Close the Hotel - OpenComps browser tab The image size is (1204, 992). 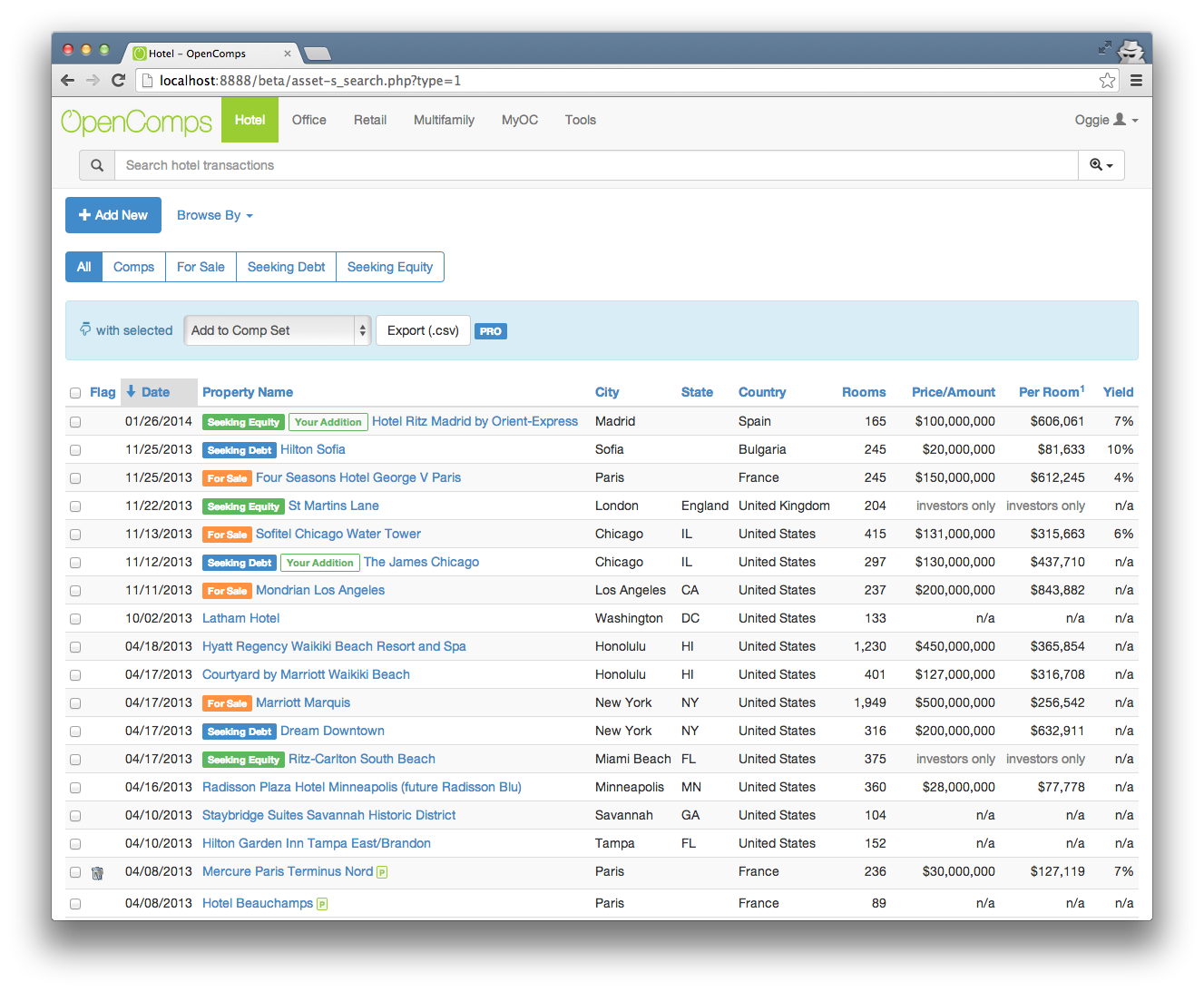pyautogui.click(x=288, y=54)
